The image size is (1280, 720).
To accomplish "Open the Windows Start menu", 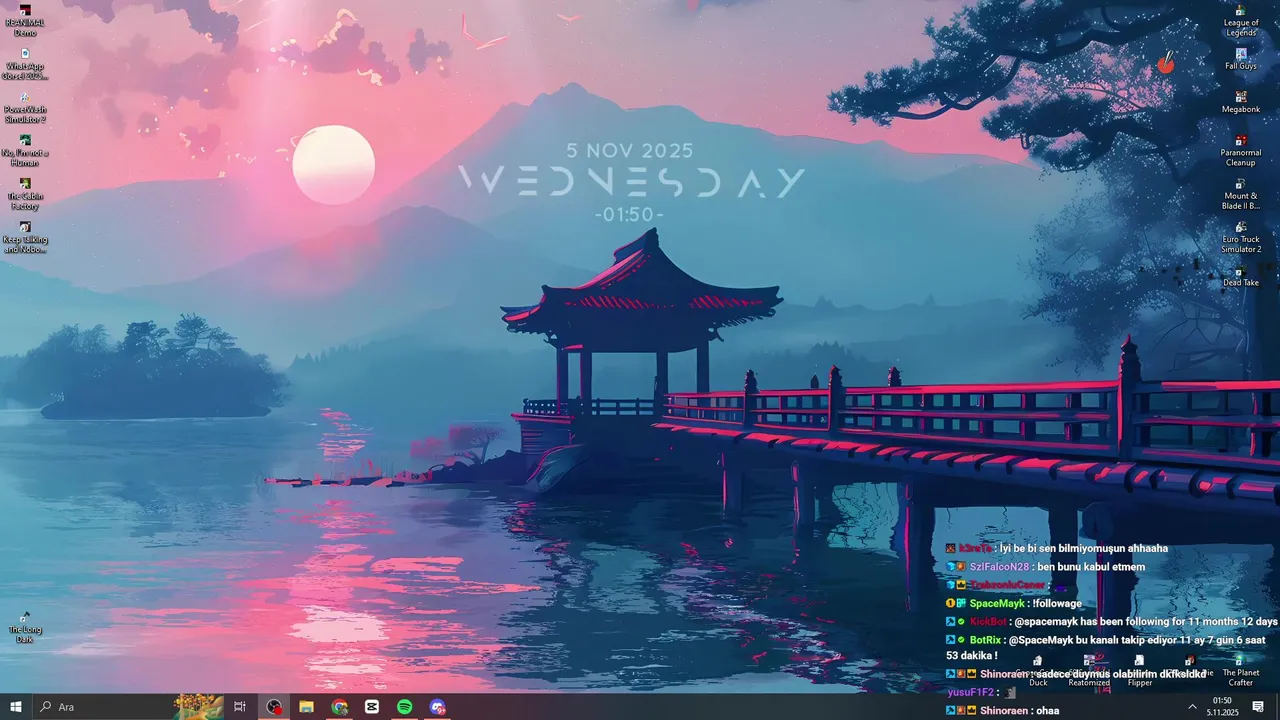I will (16, 707).
